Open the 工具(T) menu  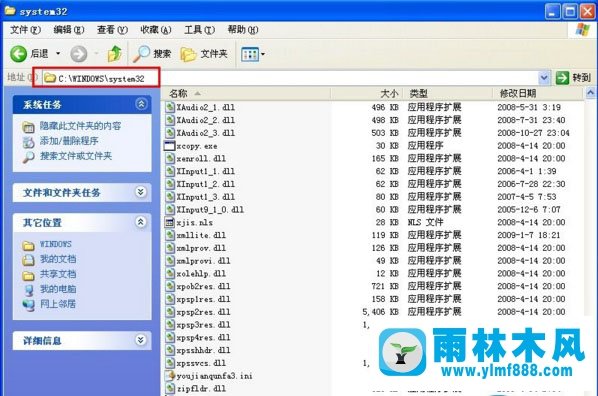pyautogui.click(x=200, y=30)
